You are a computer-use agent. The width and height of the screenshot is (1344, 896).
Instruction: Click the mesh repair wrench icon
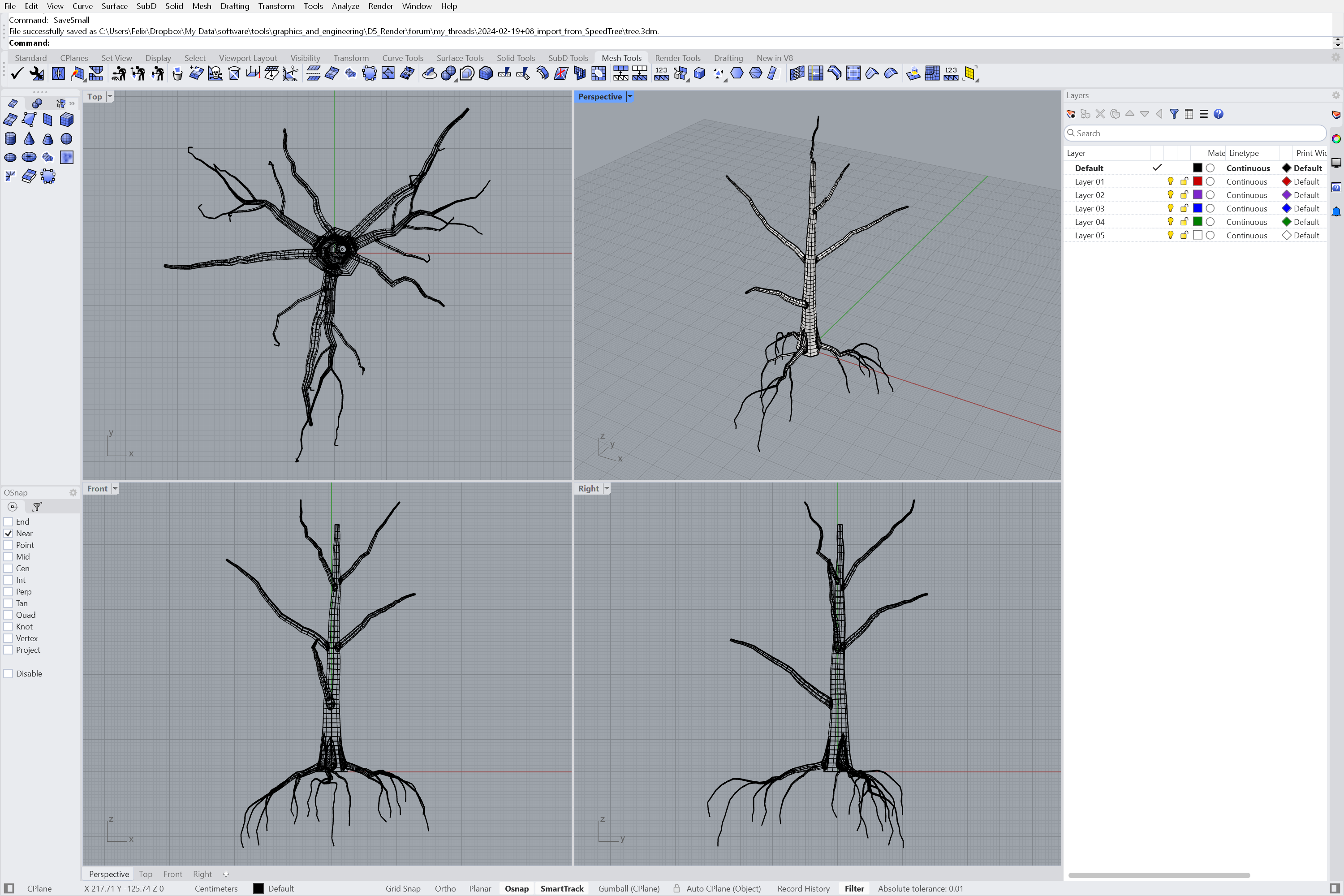pos(37,74)
